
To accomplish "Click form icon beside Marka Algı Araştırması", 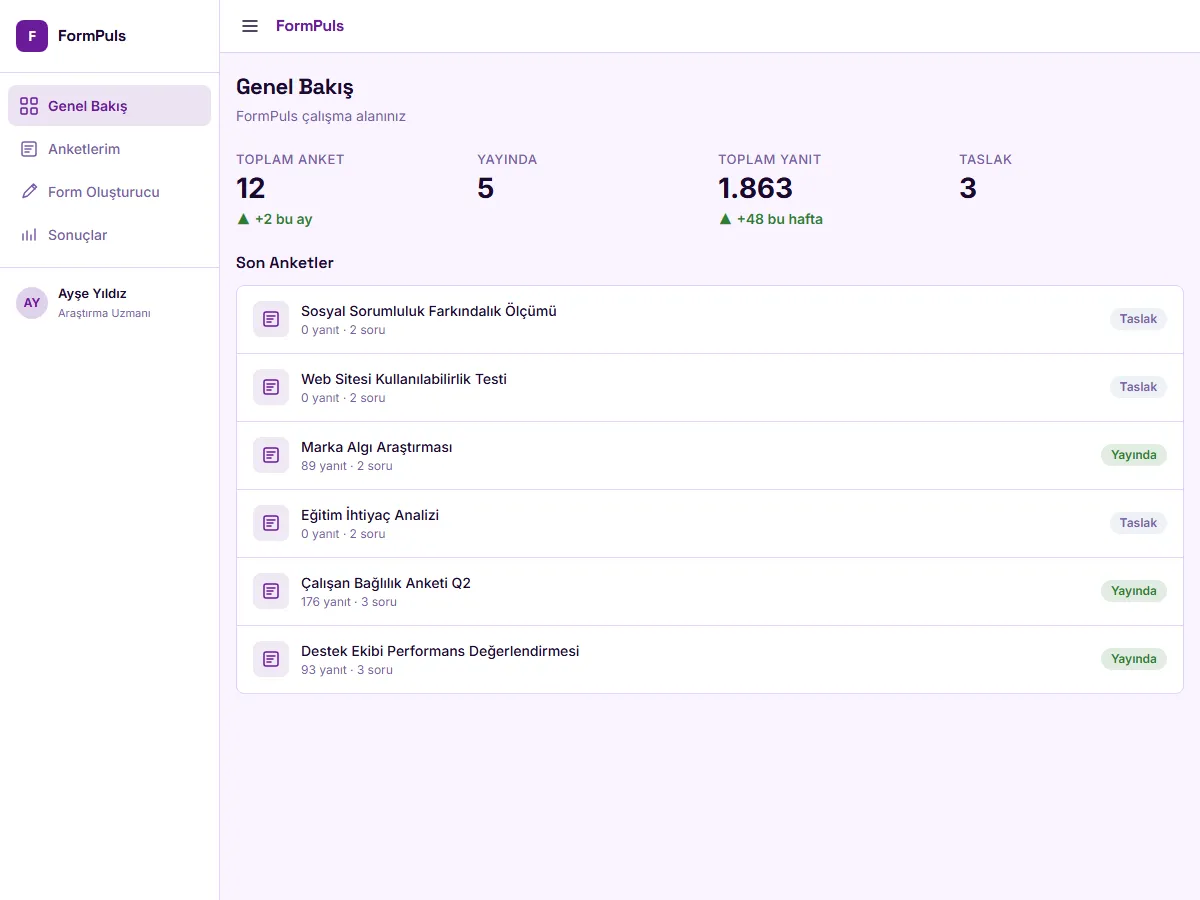I will coord(271,455).
